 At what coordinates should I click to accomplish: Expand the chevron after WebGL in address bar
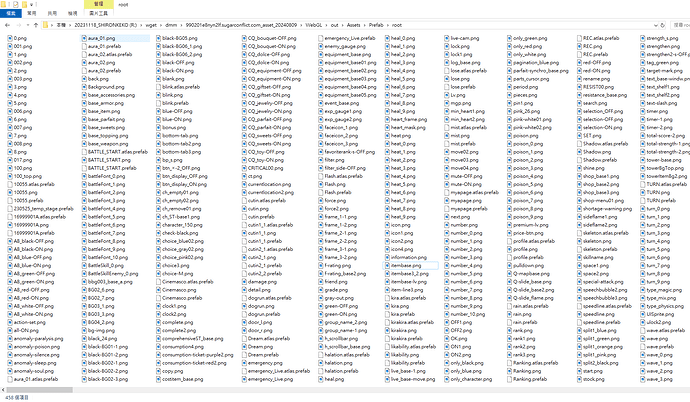pyautogui.click(x=327, y=25)
